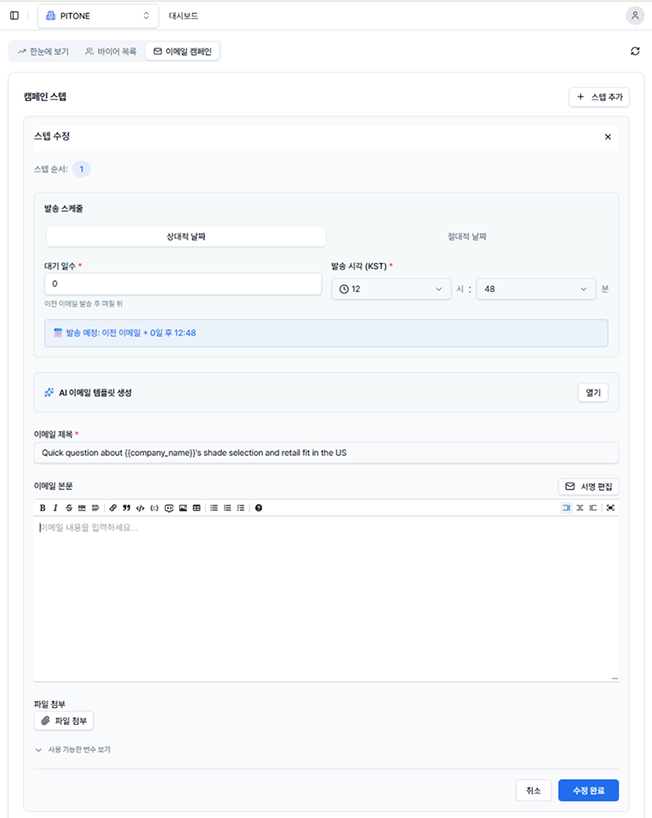Toggle bold formatting in the email body
This screenshot has width=652, height=818.
click(x=41, y=508)
